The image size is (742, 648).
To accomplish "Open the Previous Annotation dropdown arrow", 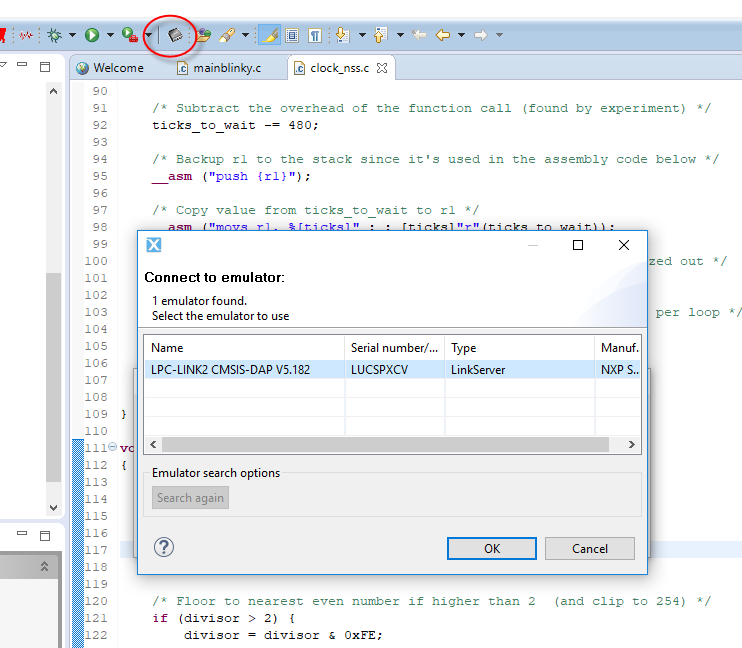I will 400,35.
